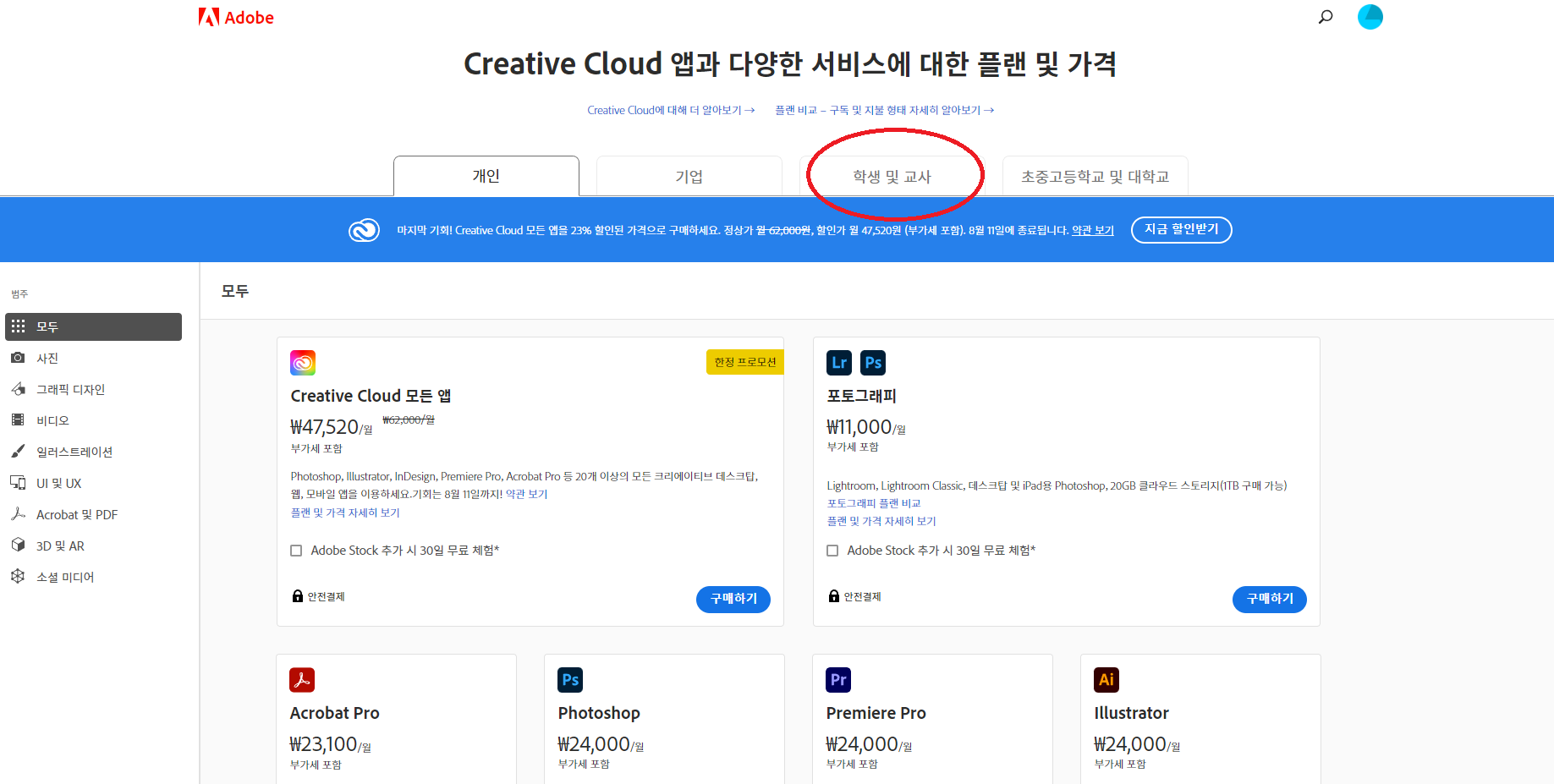Viewport: 1554px width, 784px height.
Task: Click the cube icon beside 3D 및 AR
Action: coord(18,545)
